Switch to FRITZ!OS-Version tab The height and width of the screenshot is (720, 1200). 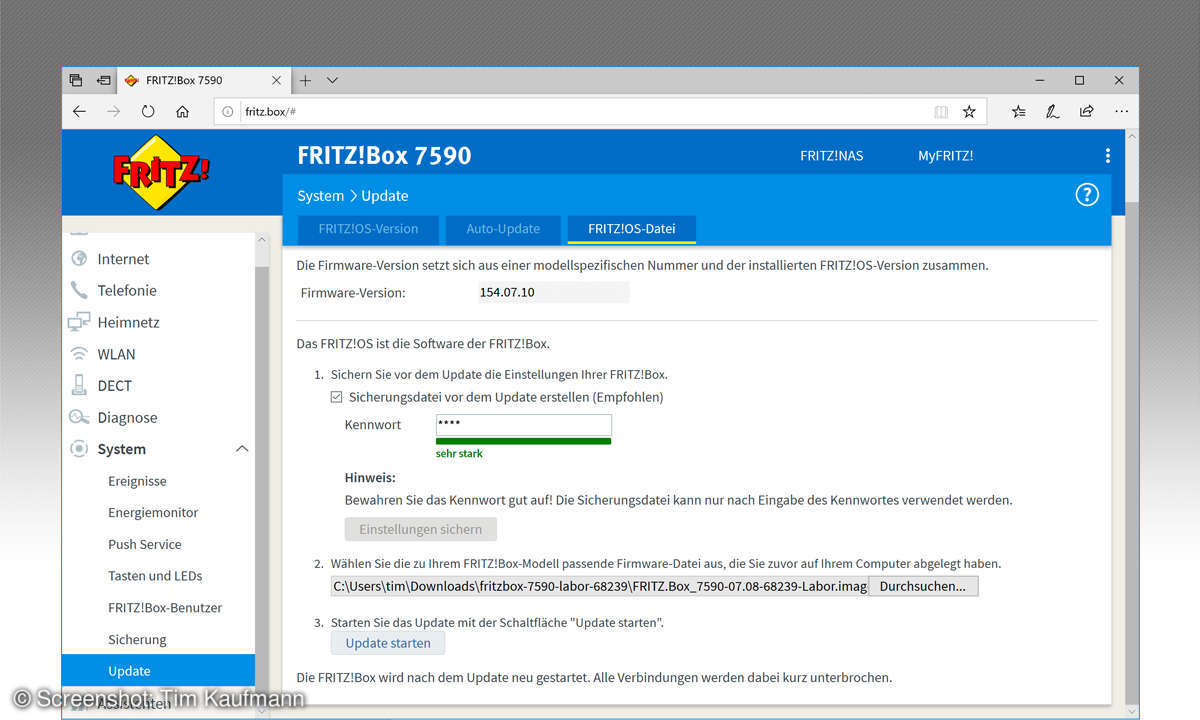point(368,229)
